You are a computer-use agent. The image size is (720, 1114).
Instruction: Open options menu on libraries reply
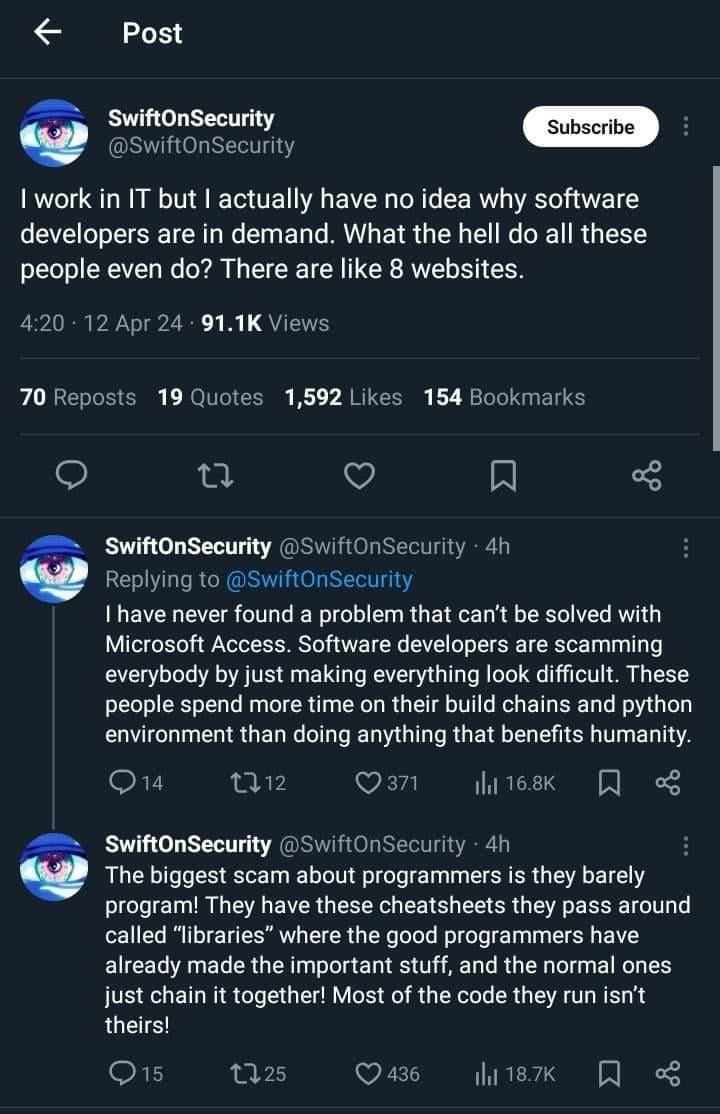(685, 845)
